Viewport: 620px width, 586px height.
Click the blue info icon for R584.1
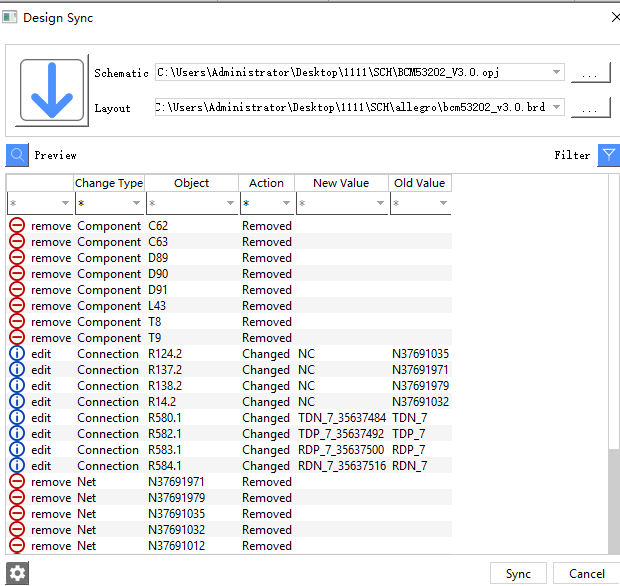(x=17, y=465)
